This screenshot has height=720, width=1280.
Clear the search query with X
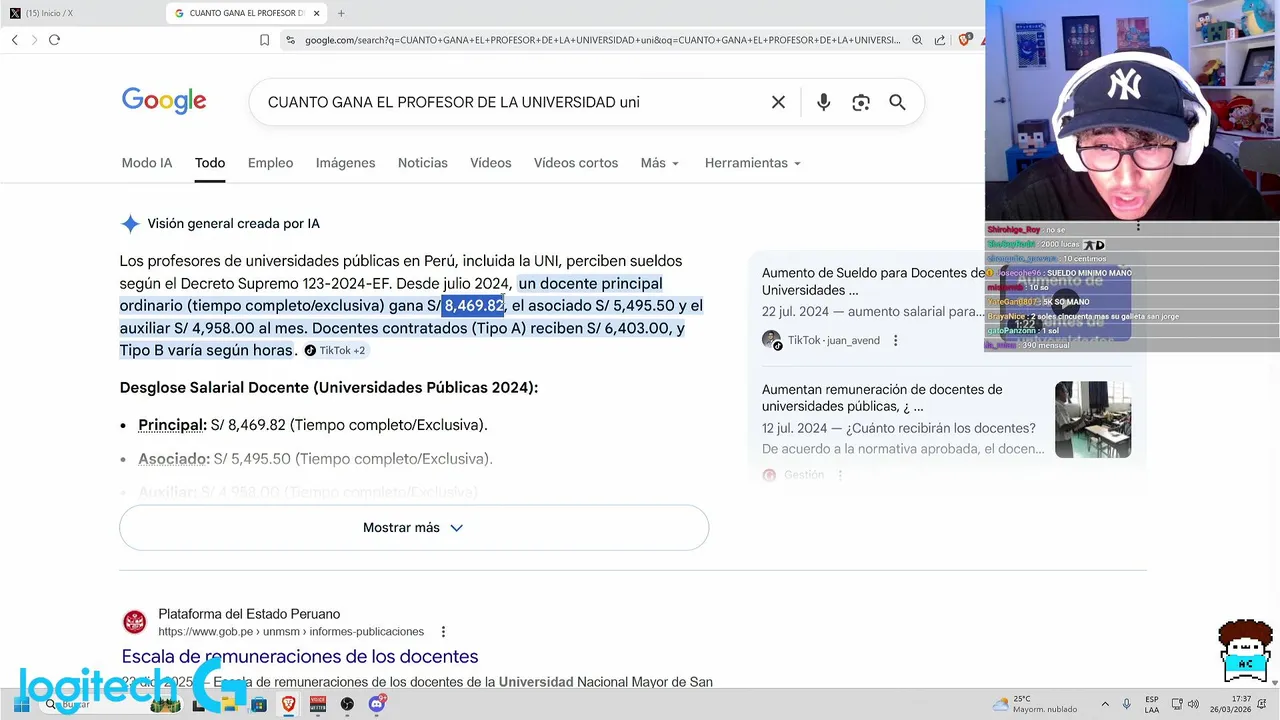pyautogui.click(x=778, y=102)
